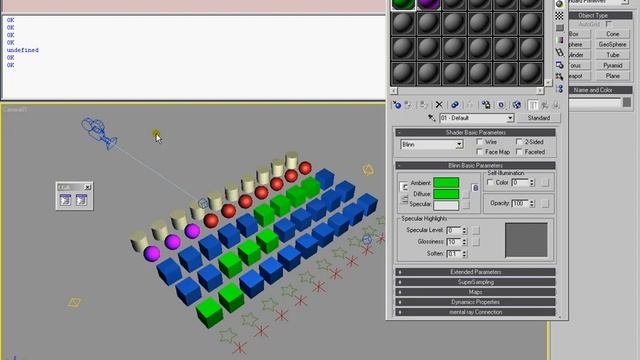
Task: Click the Soften spinner arrows
Action: click(x=464, y=253)
